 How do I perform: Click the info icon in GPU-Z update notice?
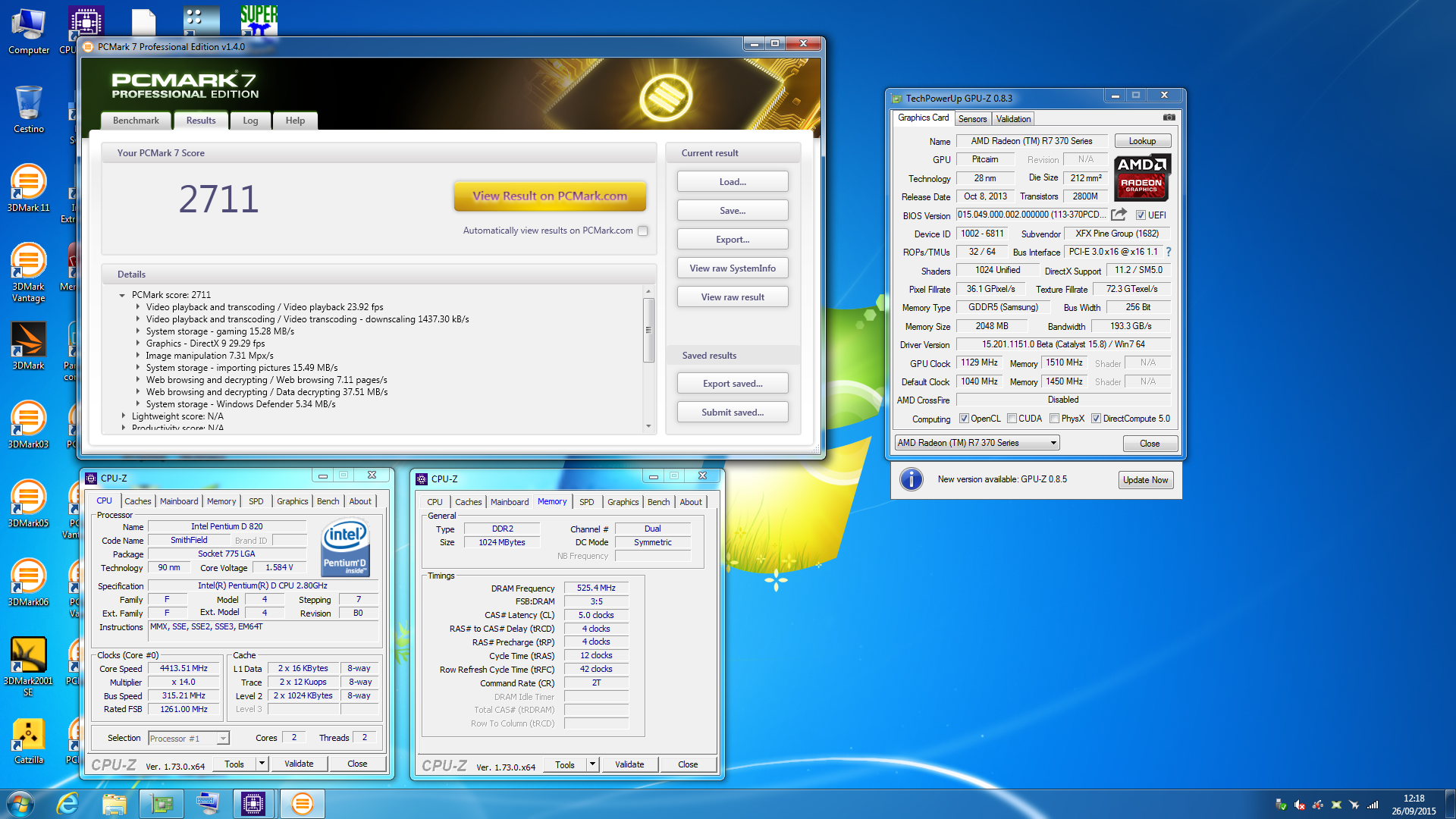912,479
